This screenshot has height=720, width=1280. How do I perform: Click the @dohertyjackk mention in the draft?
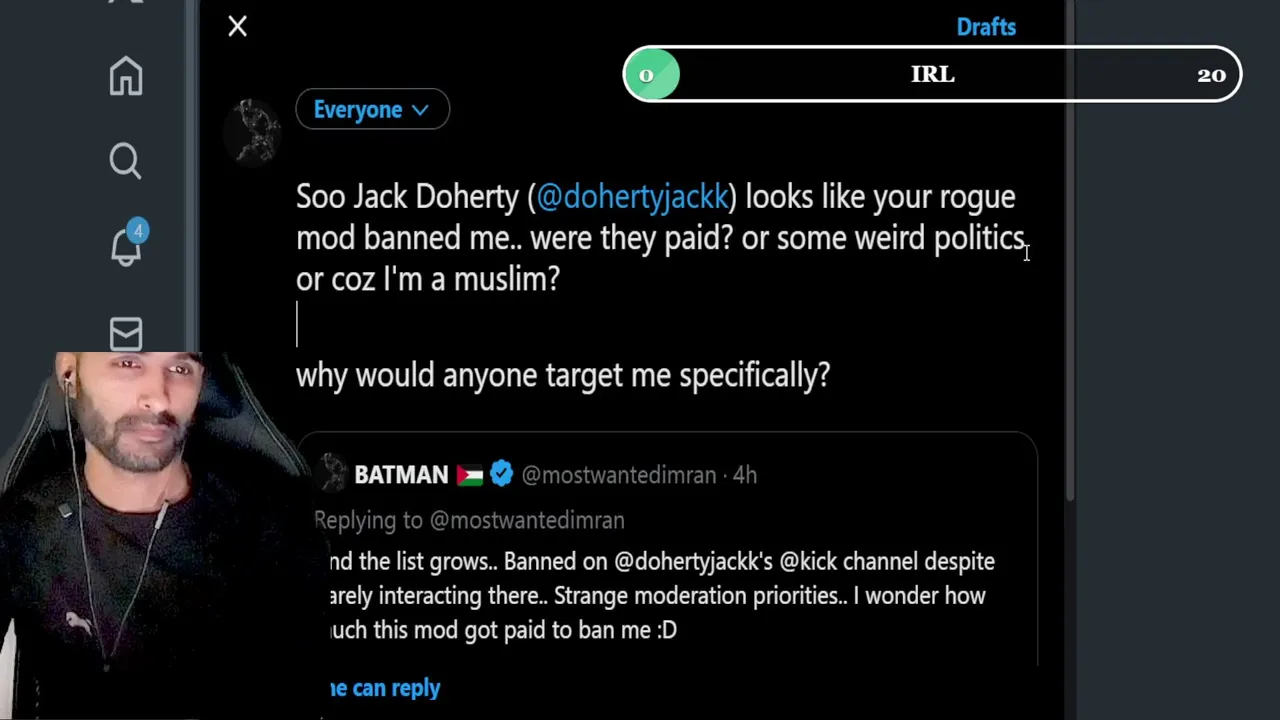632,197
